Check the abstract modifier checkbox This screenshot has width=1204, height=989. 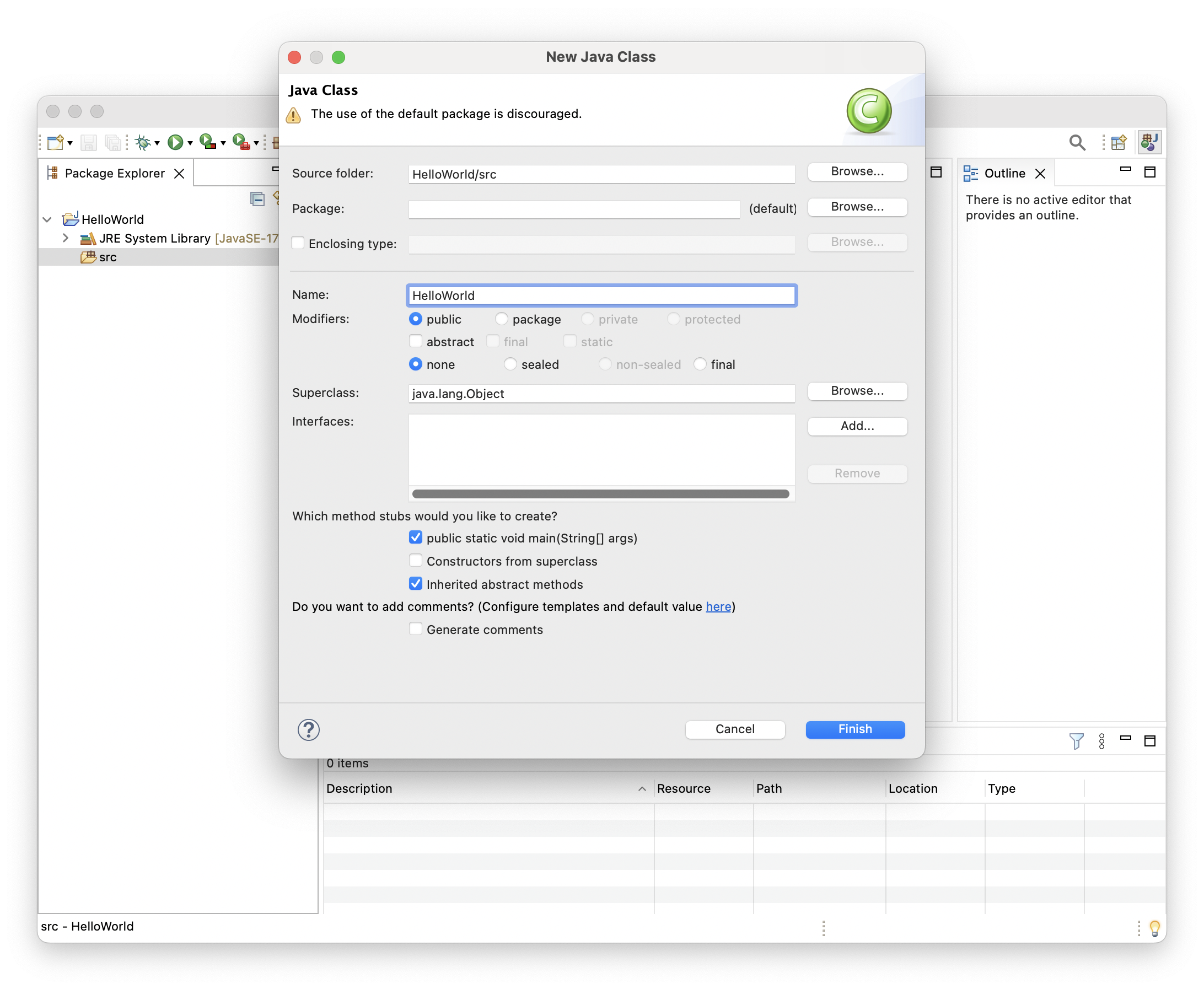click(416, 341)
